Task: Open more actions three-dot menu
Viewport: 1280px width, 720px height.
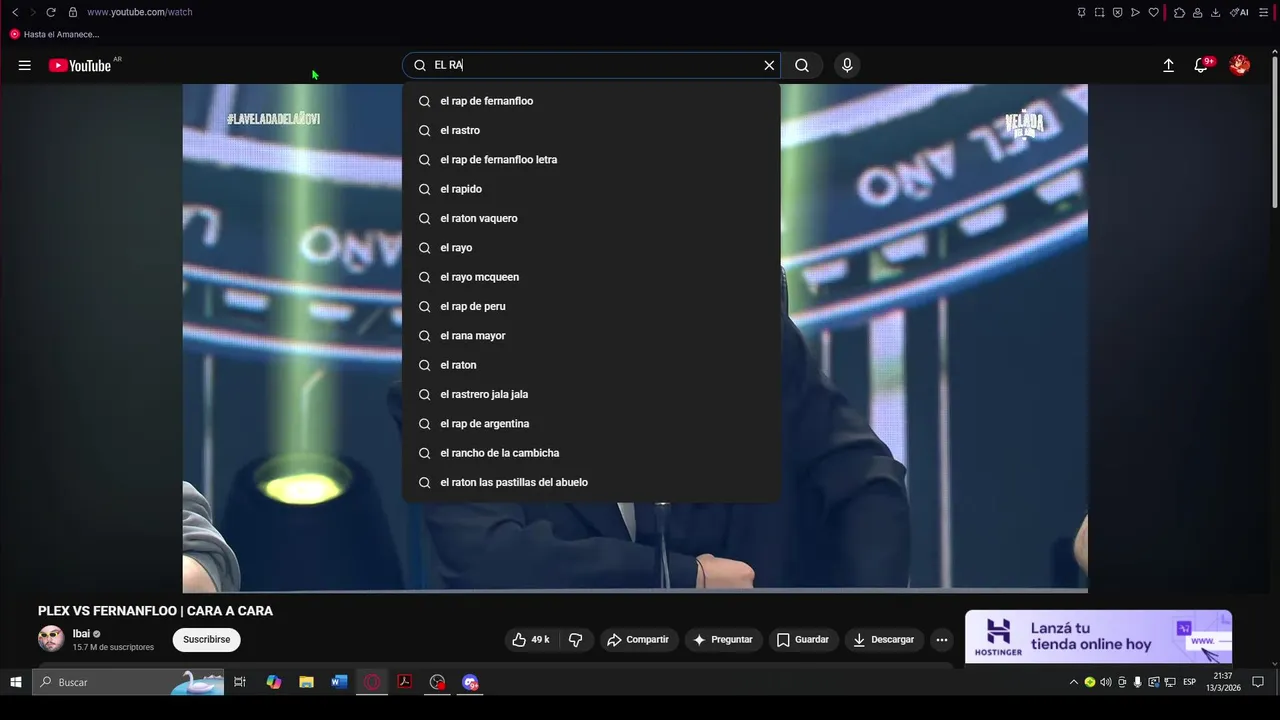Action: point(942,640)
